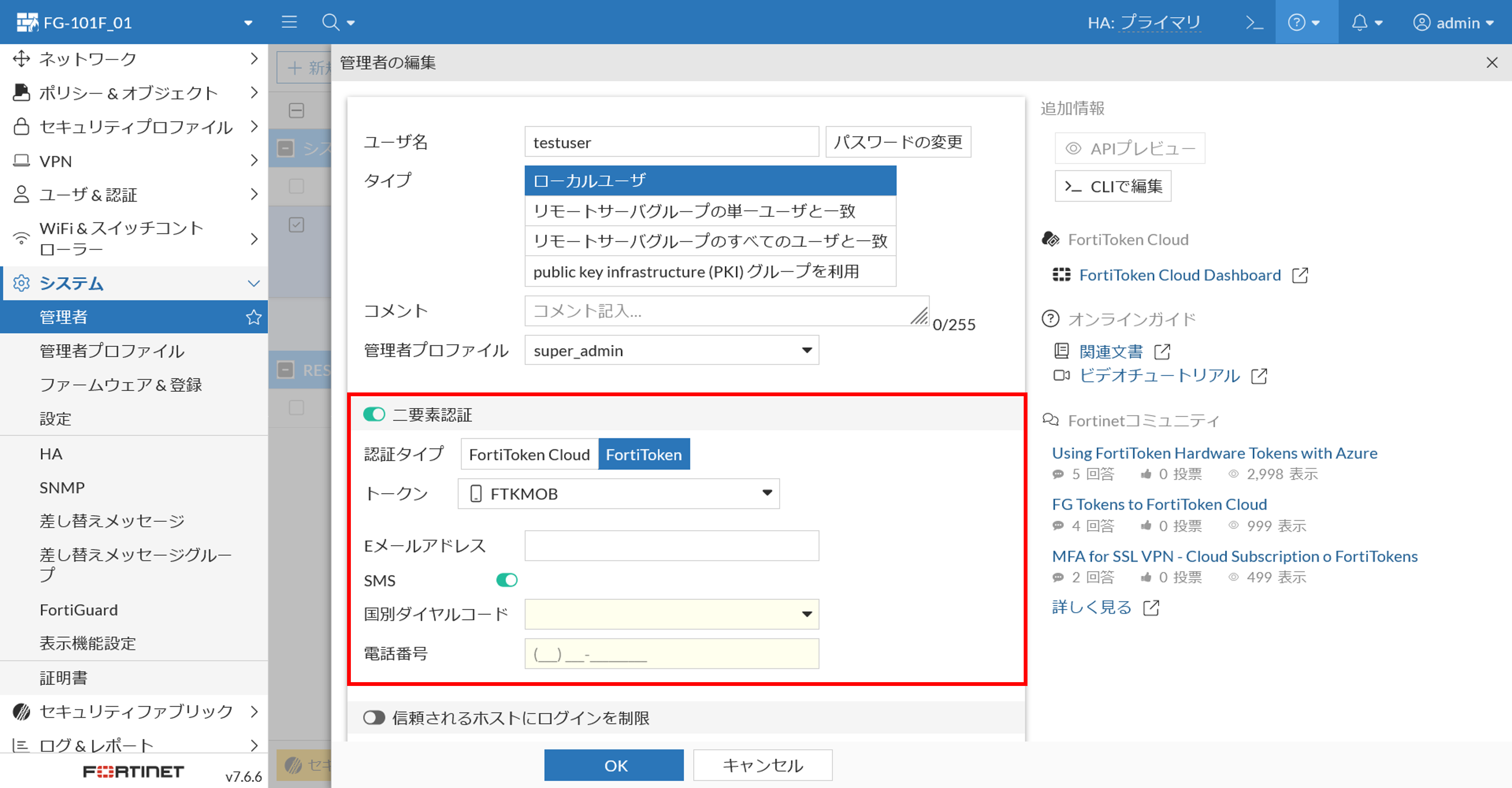The image size is (1512, 788).
Task: Open the 国別ダイヤルコード dropdown
Action: 671,614
